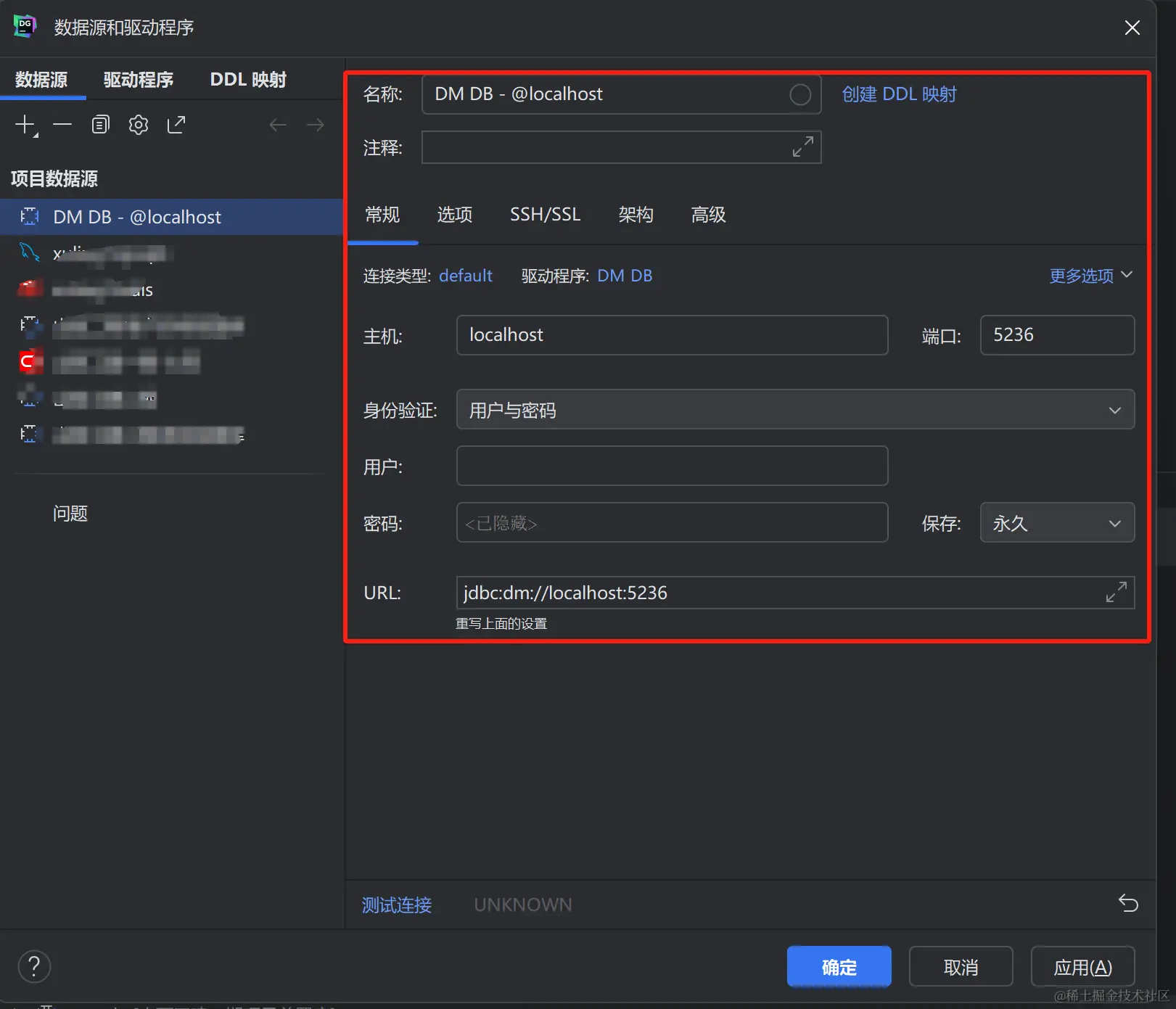Click the 问题 entry in the left panel
The height and width of the screenshot is (1009, 1176).
coord(70,514)
